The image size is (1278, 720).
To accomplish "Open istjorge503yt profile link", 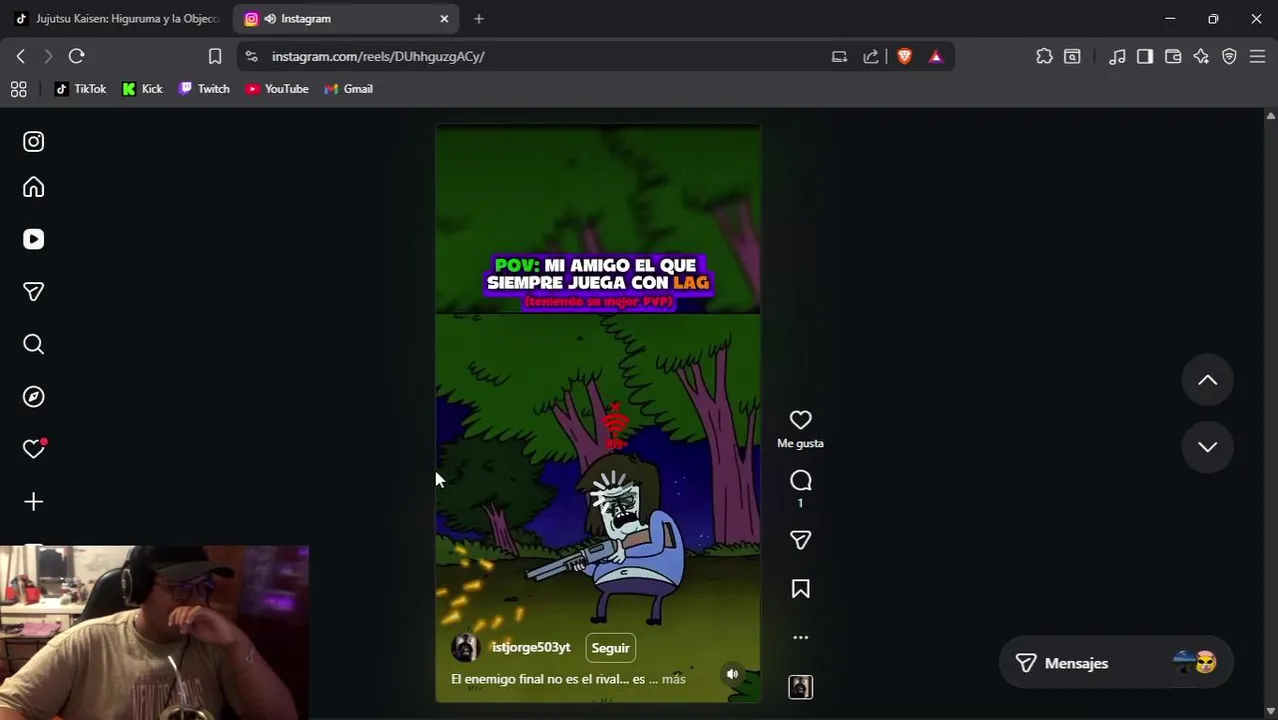I will [x=531, y=647].
